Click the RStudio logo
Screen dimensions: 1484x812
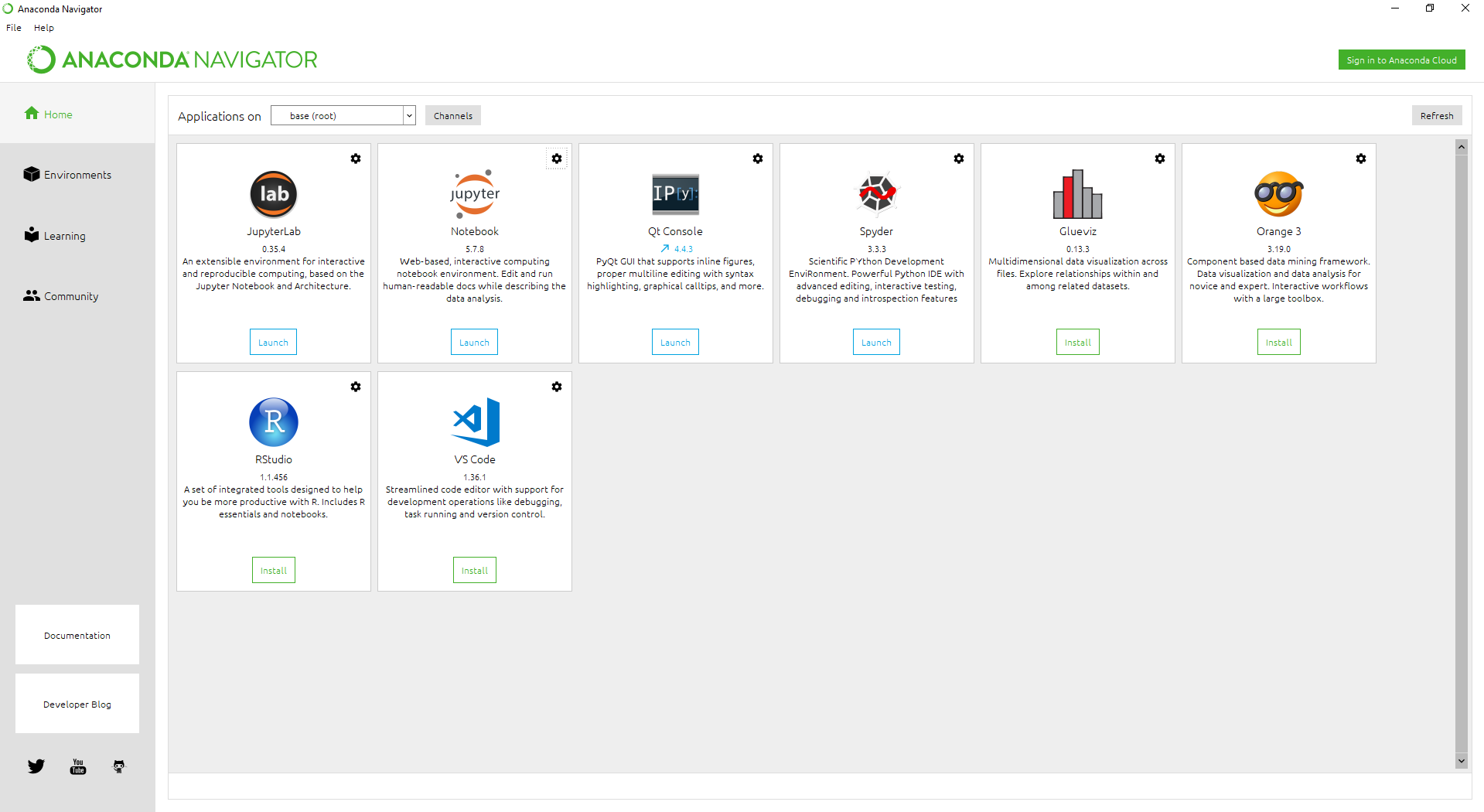tap(274, 422)
